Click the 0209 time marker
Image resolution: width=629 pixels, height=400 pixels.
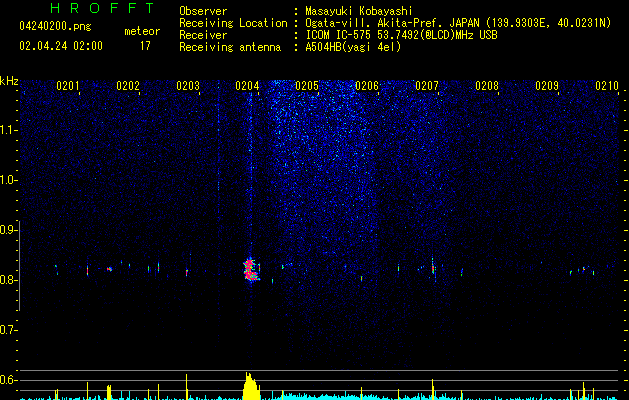(x=547, y=86)
